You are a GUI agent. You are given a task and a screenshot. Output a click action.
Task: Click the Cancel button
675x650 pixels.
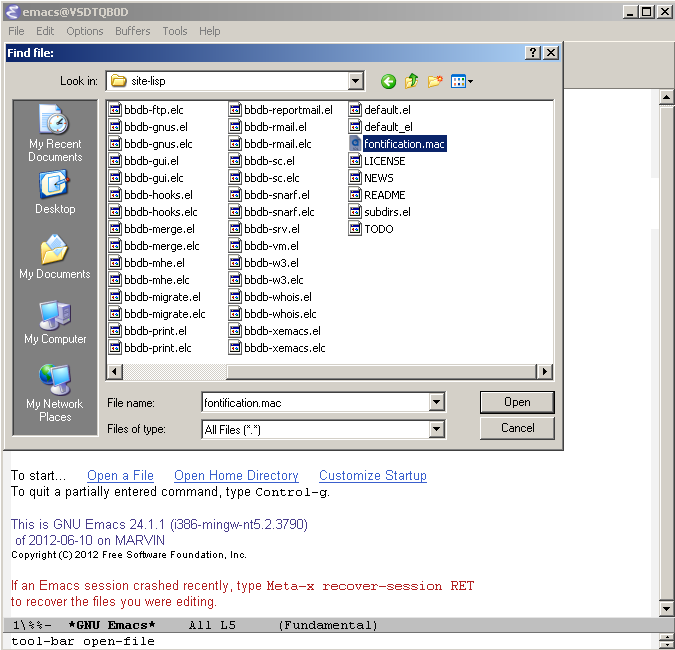click(x=517, y=428)
